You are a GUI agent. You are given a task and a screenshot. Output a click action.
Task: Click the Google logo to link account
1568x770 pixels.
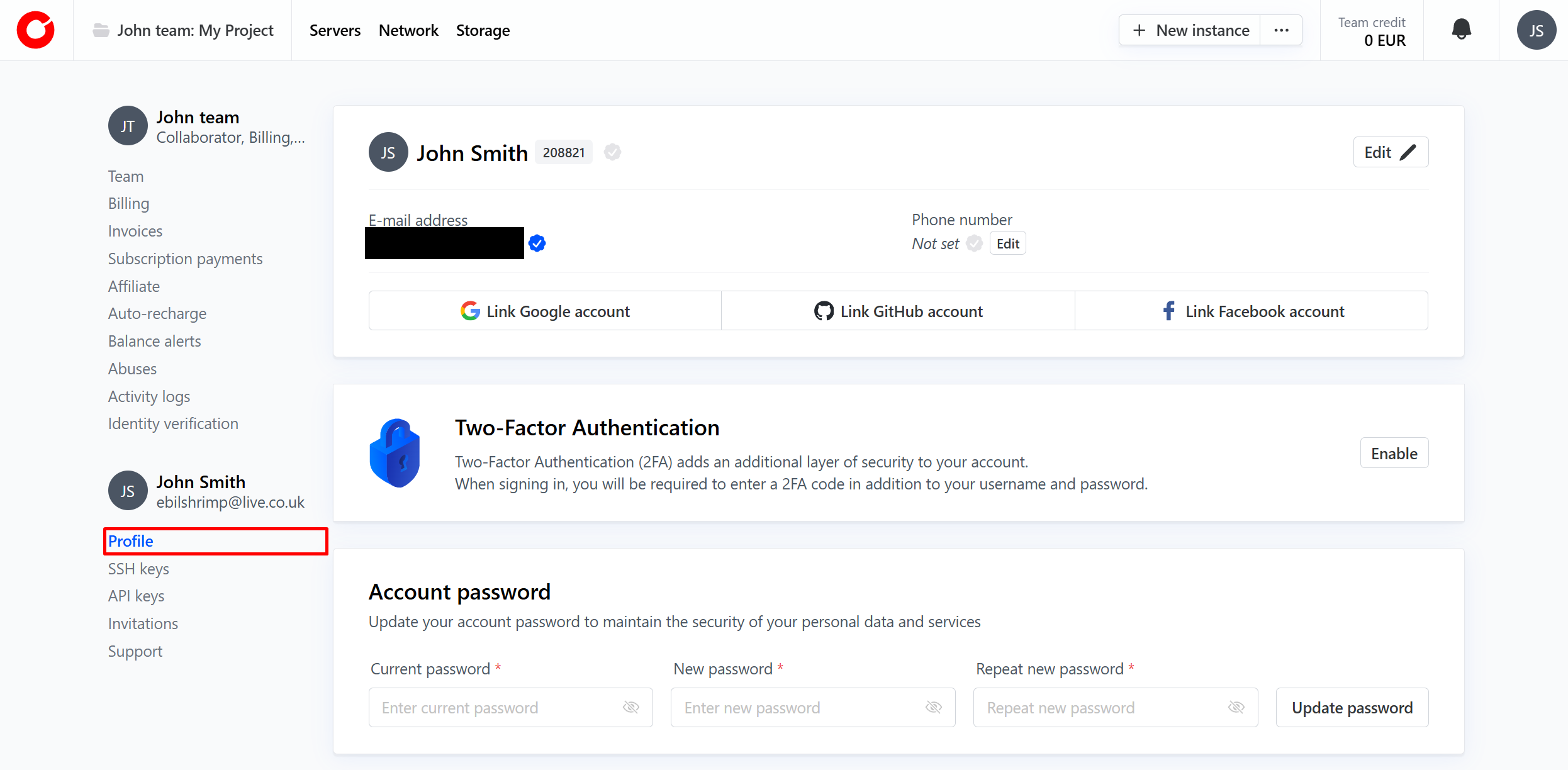point(470,311)
